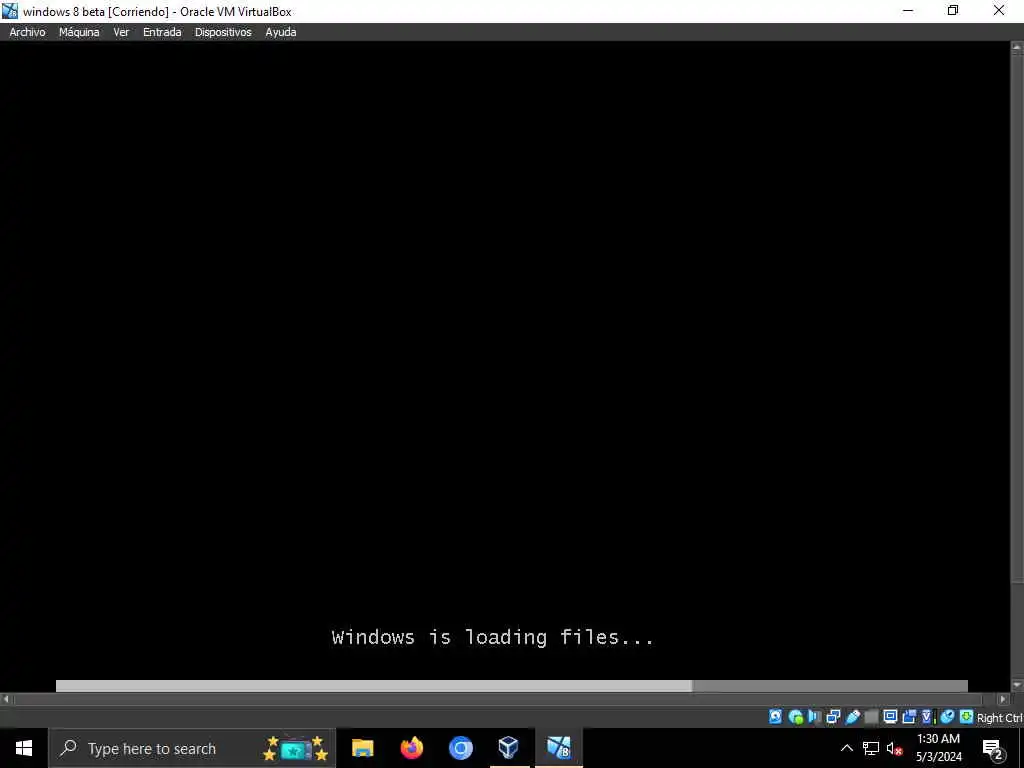Click the recording status icon
Viewport: 1024px width, 768px height.
(x=908, y=717)
